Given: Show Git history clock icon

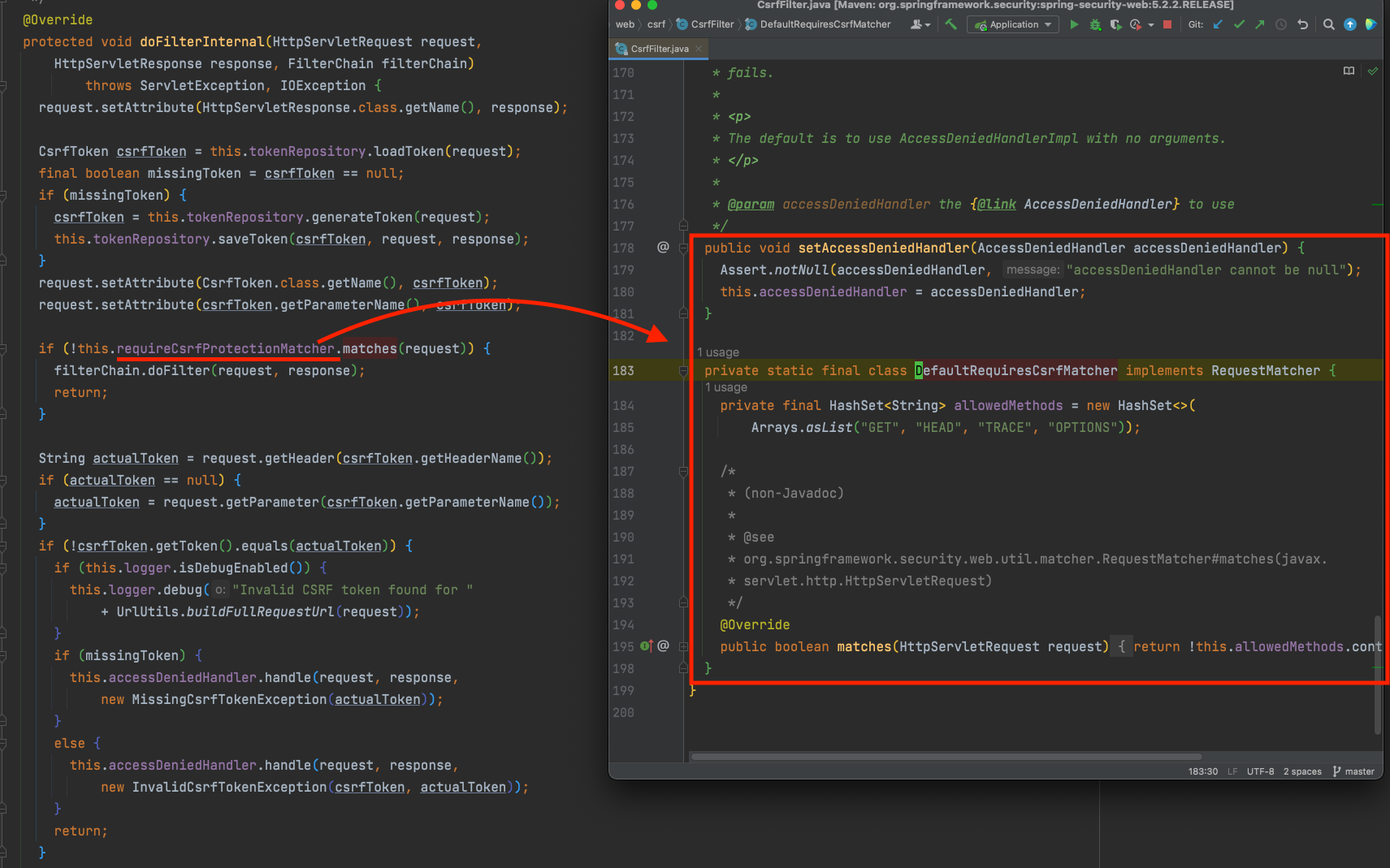Looking at the screenshot, I should (1281, 24).
